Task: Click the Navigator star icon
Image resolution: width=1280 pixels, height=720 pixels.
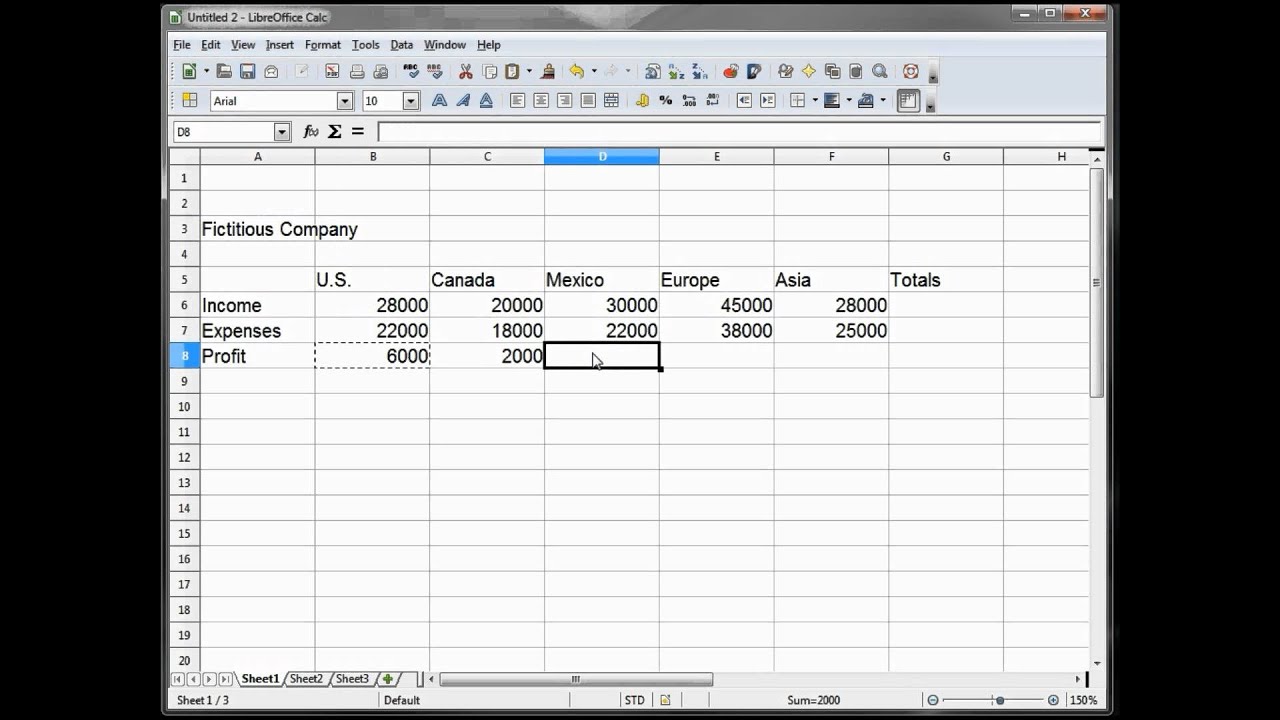Action: (x=808, y=72)
